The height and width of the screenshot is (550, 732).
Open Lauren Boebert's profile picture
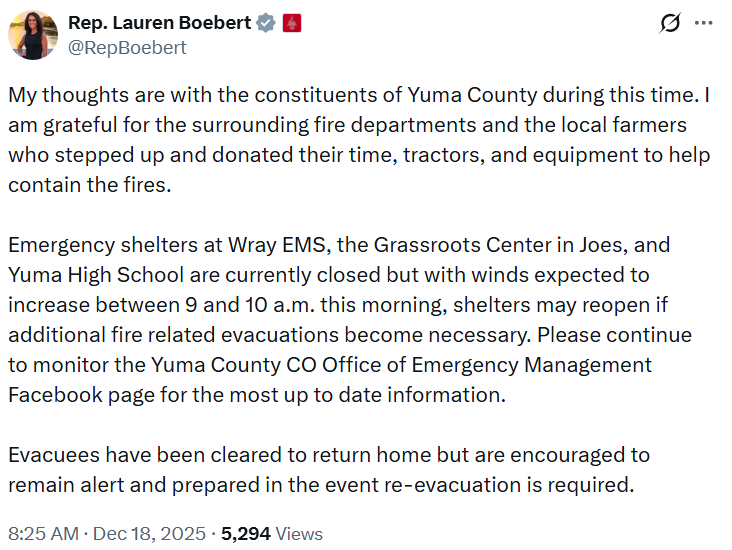(x=33, y=35)
